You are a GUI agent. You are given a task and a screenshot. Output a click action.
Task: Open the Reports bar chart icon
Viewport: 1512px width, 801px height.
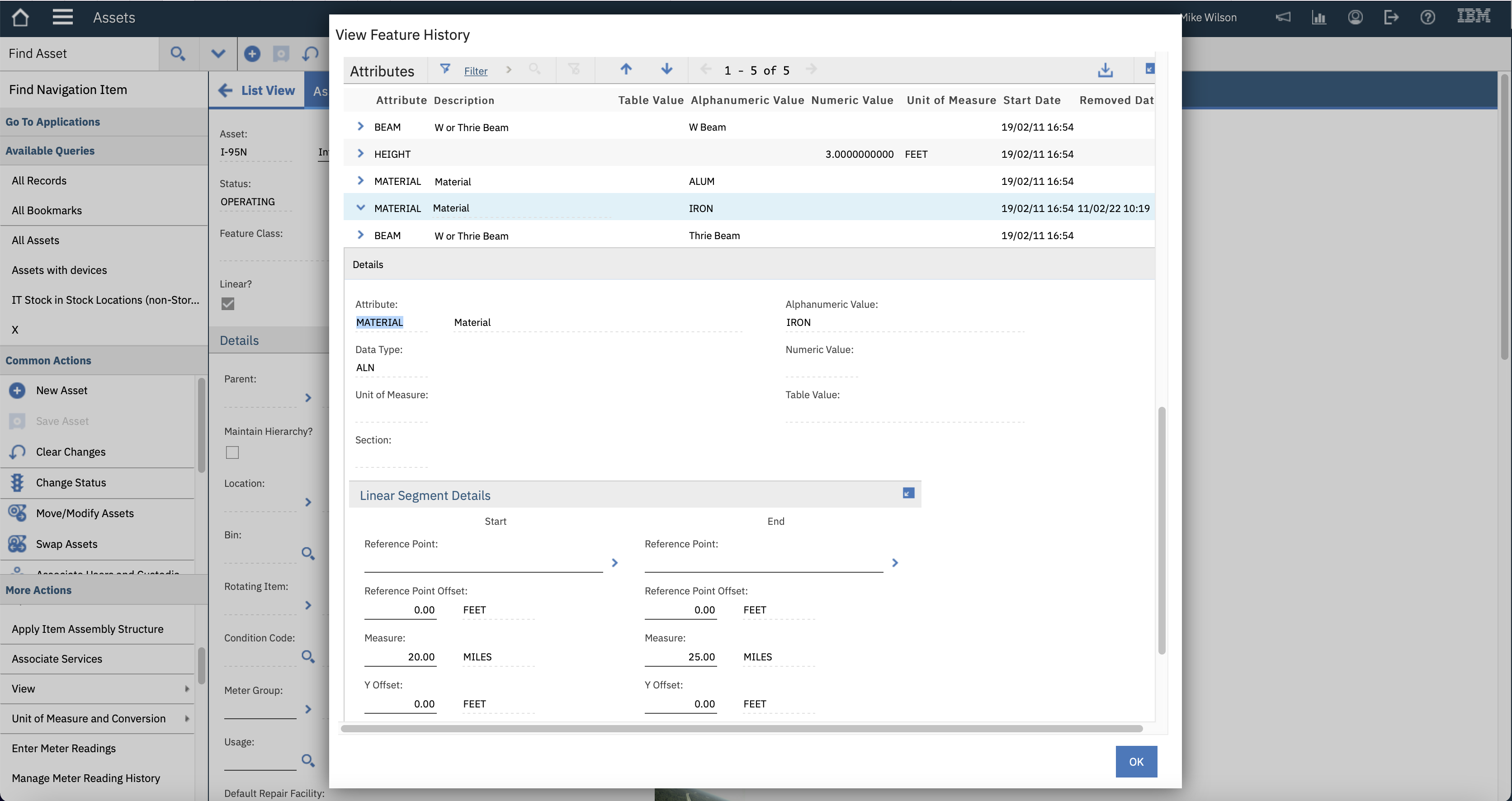[1319, 17]
